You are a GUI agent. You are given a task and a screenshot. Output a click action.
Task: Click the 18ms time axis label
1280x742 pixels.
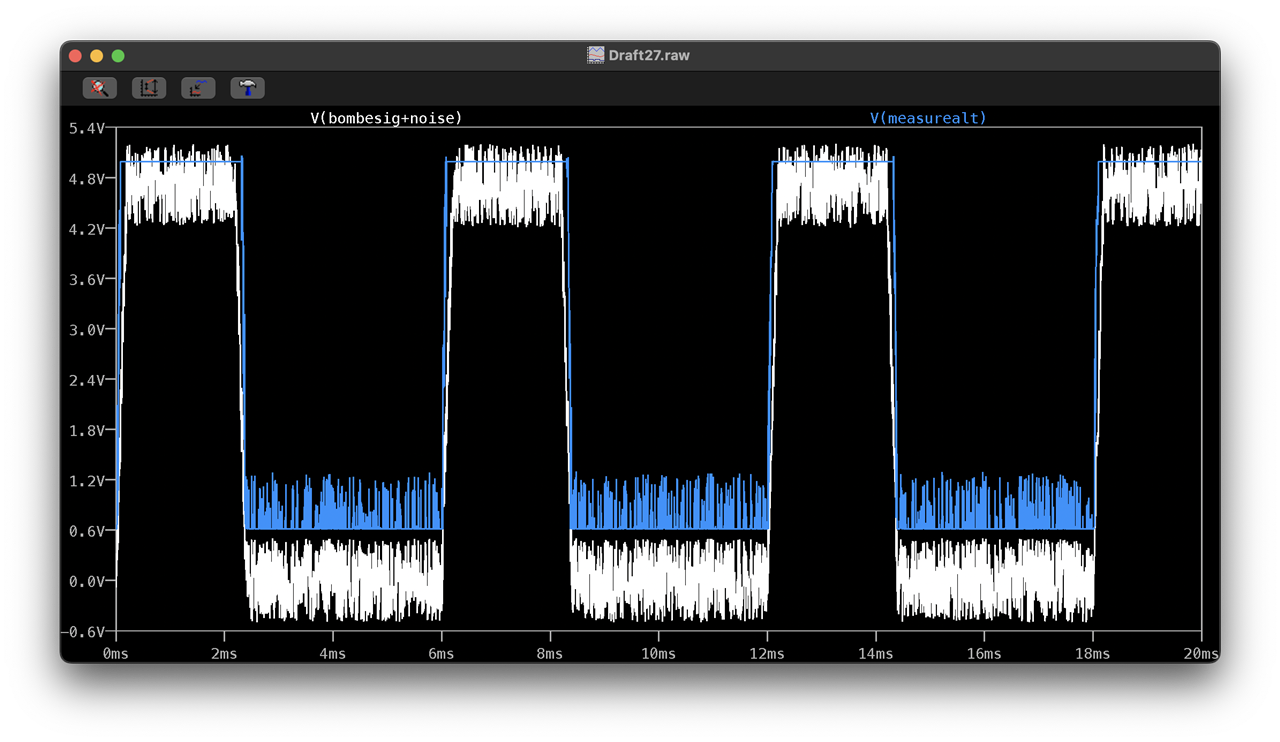point(1092,654)
